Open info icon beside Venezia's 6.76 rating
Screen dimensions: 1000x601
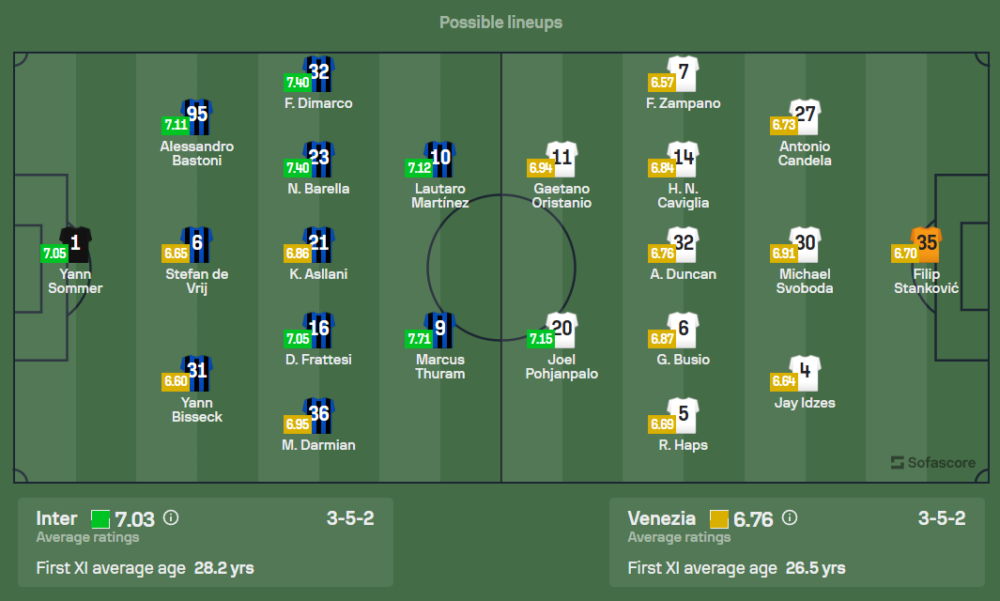coord(790,518)
